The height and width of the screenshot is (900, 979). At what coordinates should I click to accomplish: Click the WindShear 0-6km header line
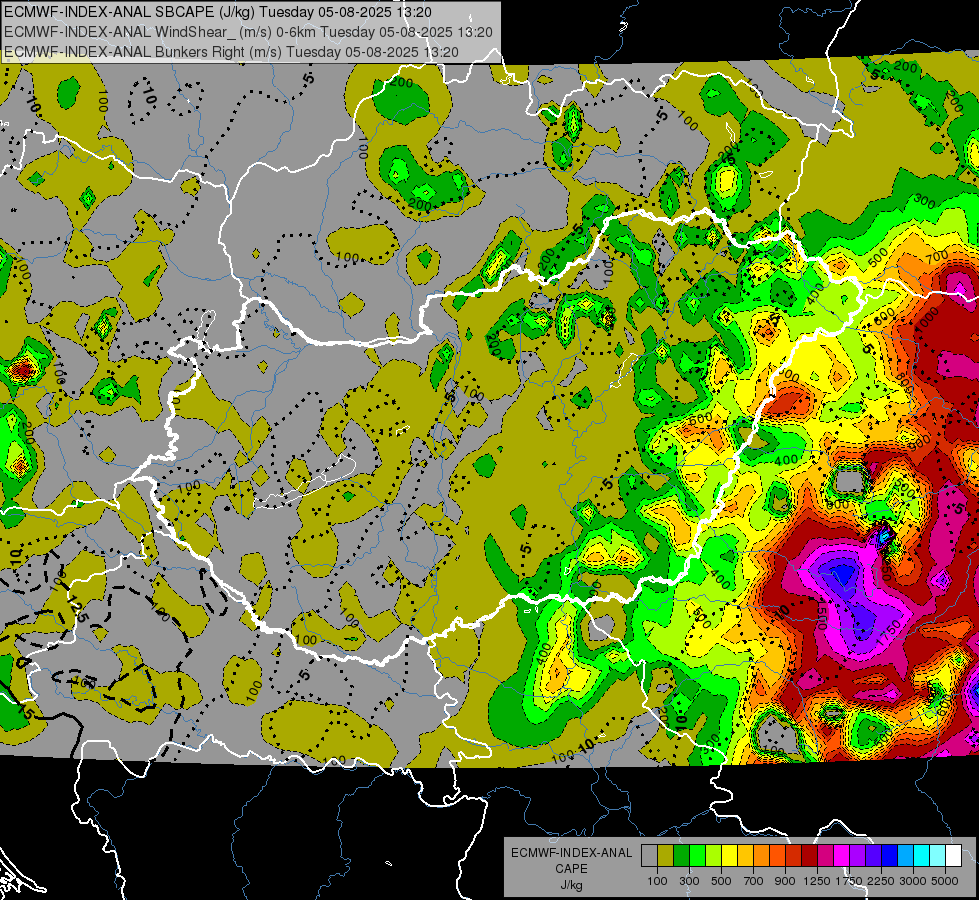(248, 32)
